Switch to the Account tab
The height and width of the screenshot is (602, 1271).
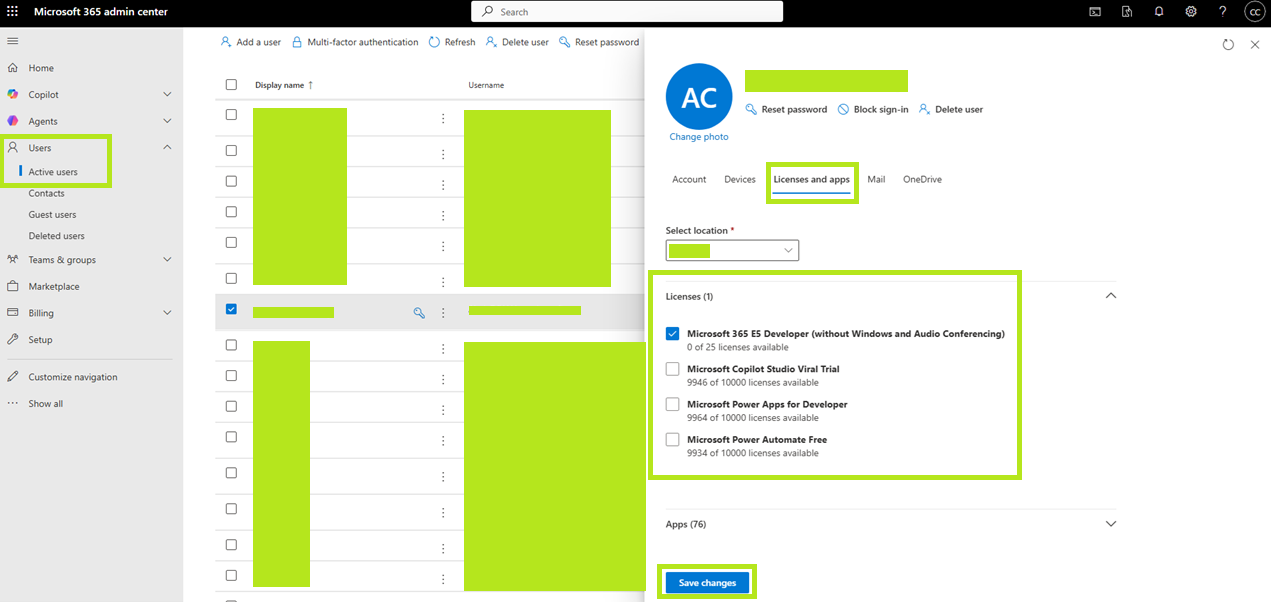689,180
